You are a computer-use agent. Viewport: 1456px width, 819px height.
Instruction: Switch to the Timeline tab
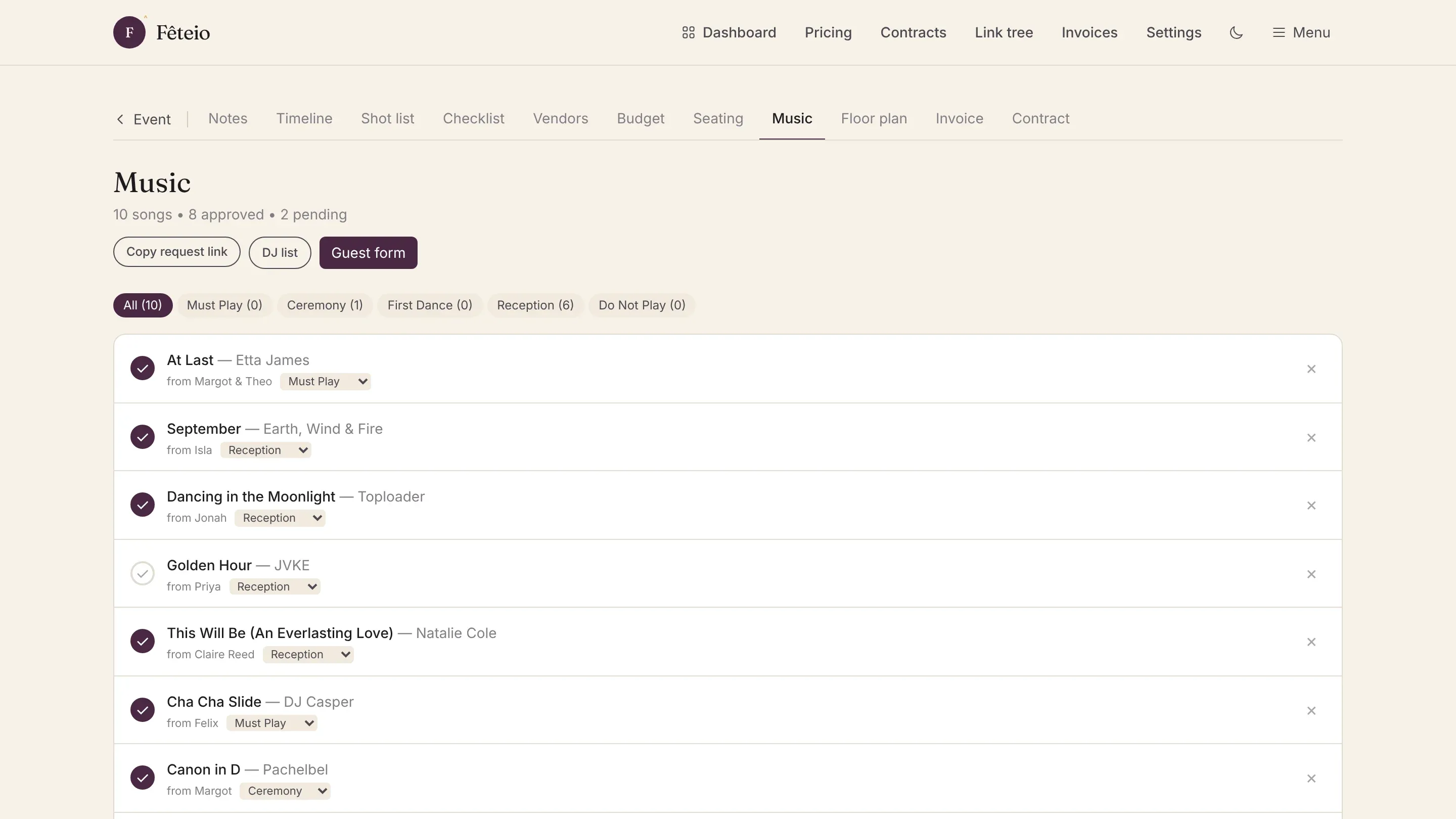(x=304, y=119)
